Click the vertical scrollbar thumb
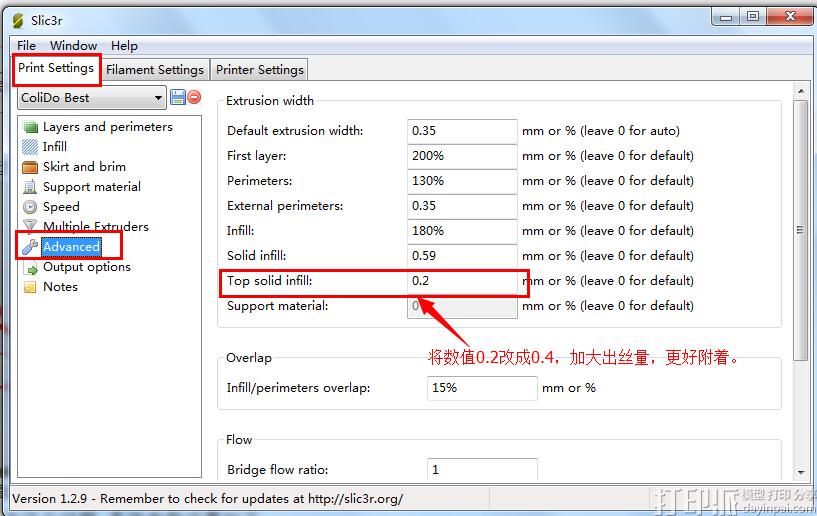The height and width of the screenshot is (516, 817). coord(801,230)
